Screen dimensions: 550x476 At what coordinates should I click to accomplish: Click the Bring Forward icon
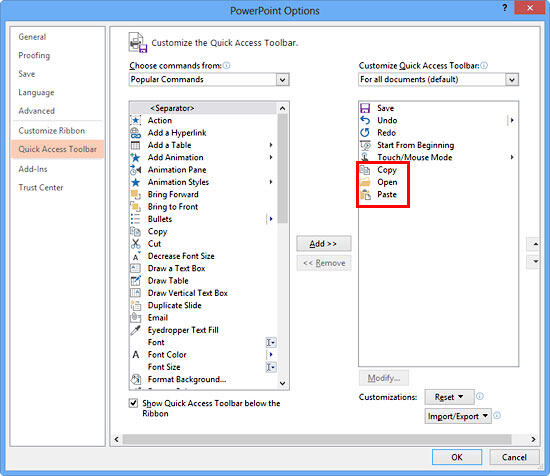[135, 194]
